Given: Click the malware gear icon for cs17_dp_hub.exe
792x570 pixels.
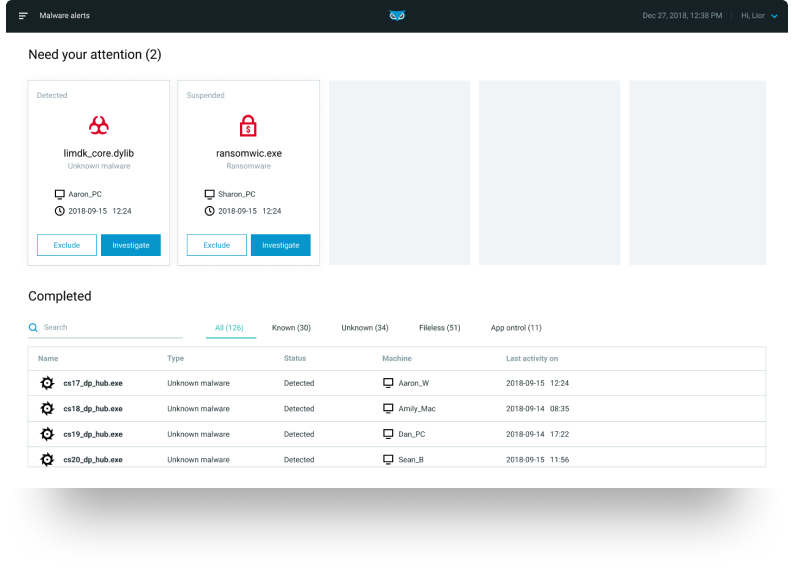Looking at the screenshot, I should click(47, 383).
